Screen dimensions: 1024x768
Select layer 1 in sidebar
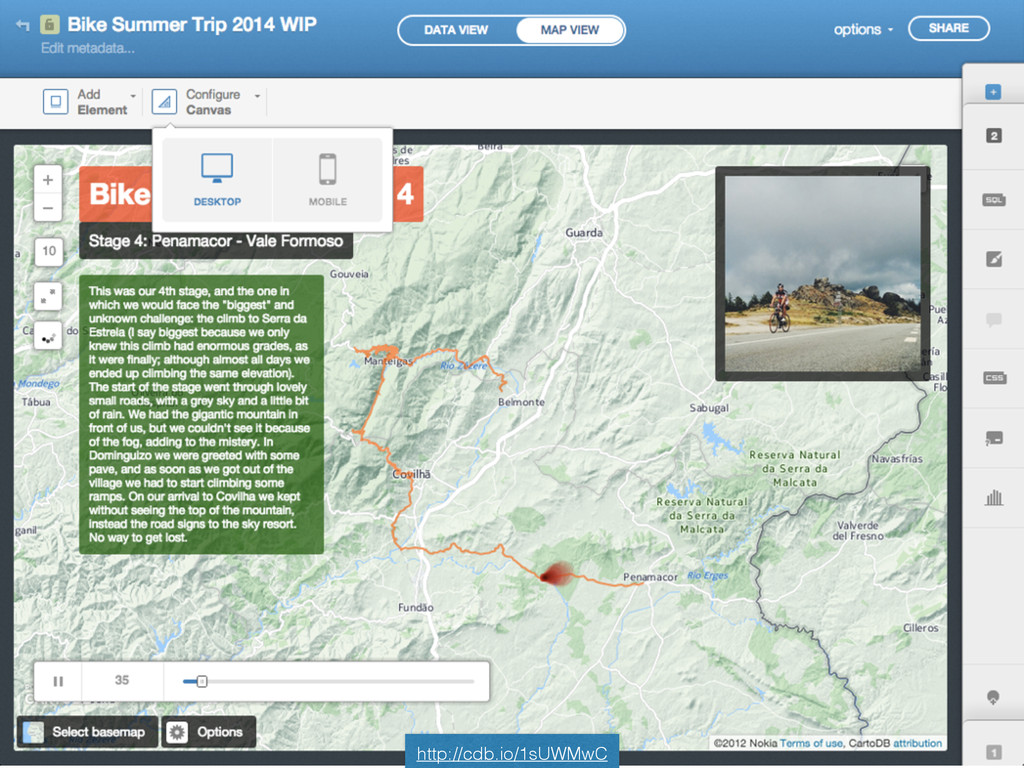click(993, 752)
